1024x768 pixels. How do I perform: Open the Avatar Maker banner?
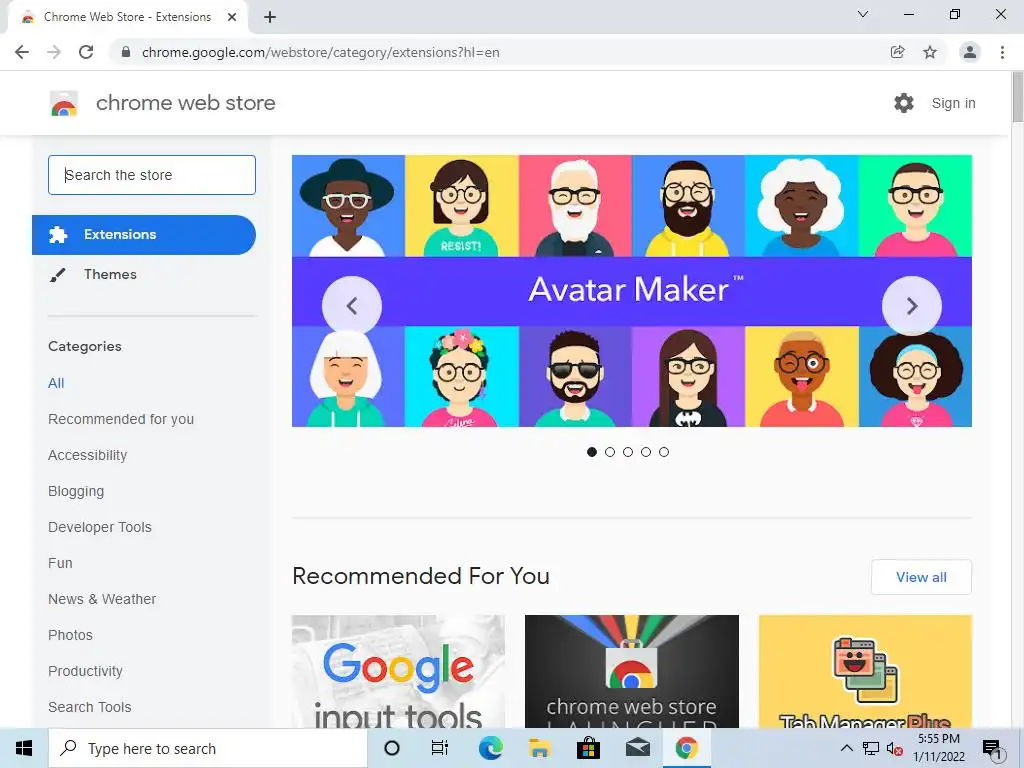[x=632, y=291]
